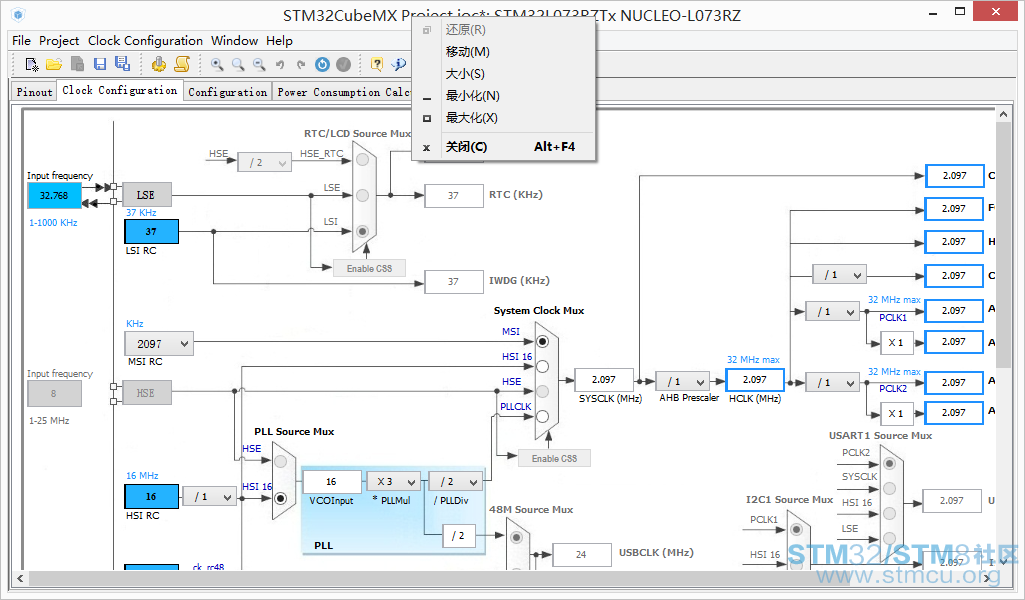Click the SYSCLK (MHz) 2.097 value box
Viewport: 1025px width, 600px height.
(x=604, y=380)
